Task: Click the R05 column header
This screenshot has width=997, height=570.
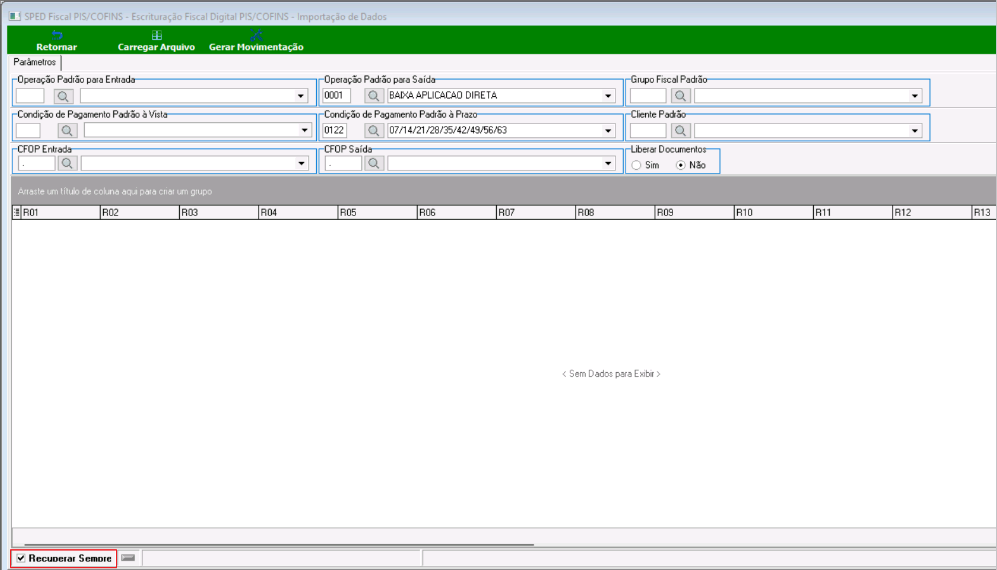Action: [x=377, y=213]
